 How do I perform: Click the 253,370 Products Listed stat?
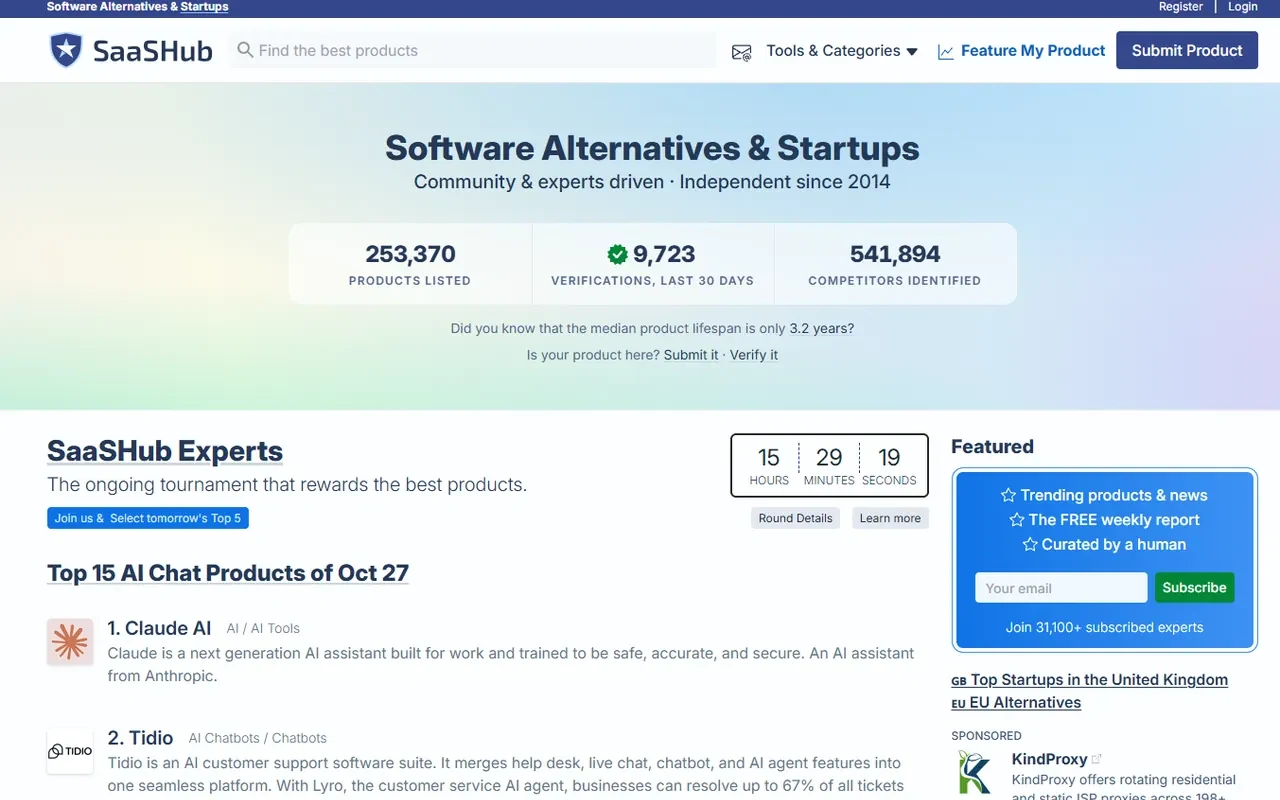[410, 265]
